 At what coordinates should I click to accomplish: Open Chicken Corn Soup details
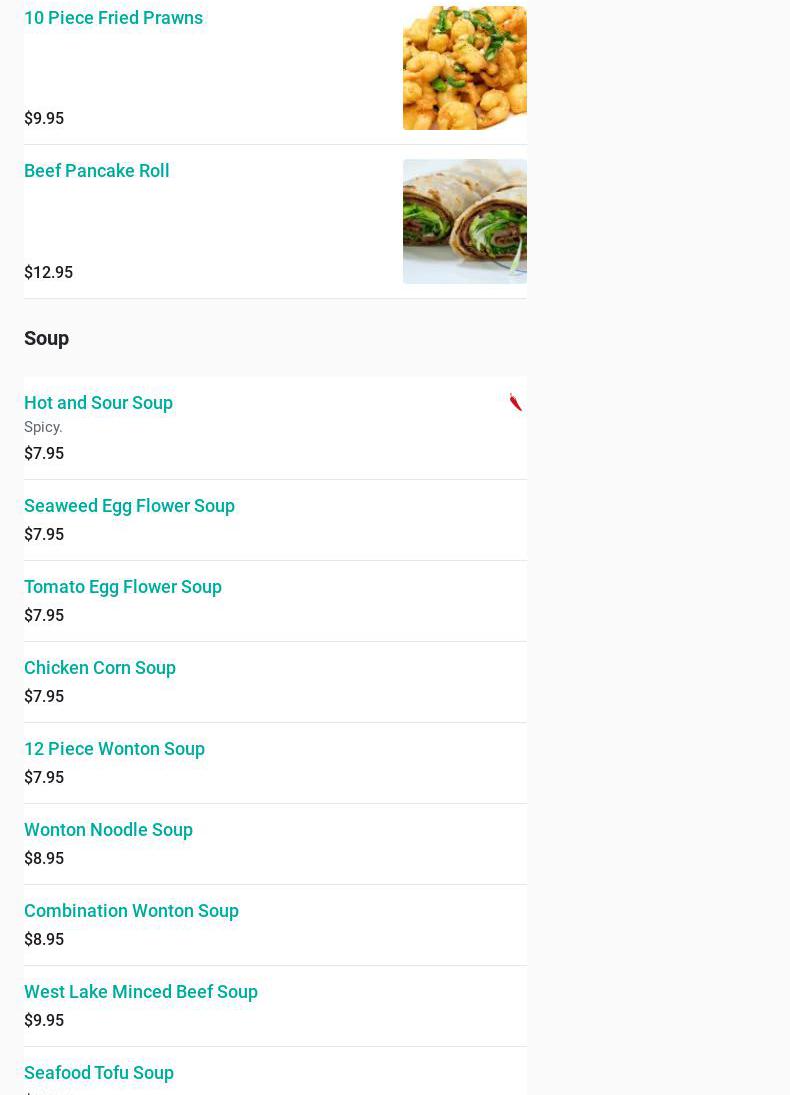[100, 668]
